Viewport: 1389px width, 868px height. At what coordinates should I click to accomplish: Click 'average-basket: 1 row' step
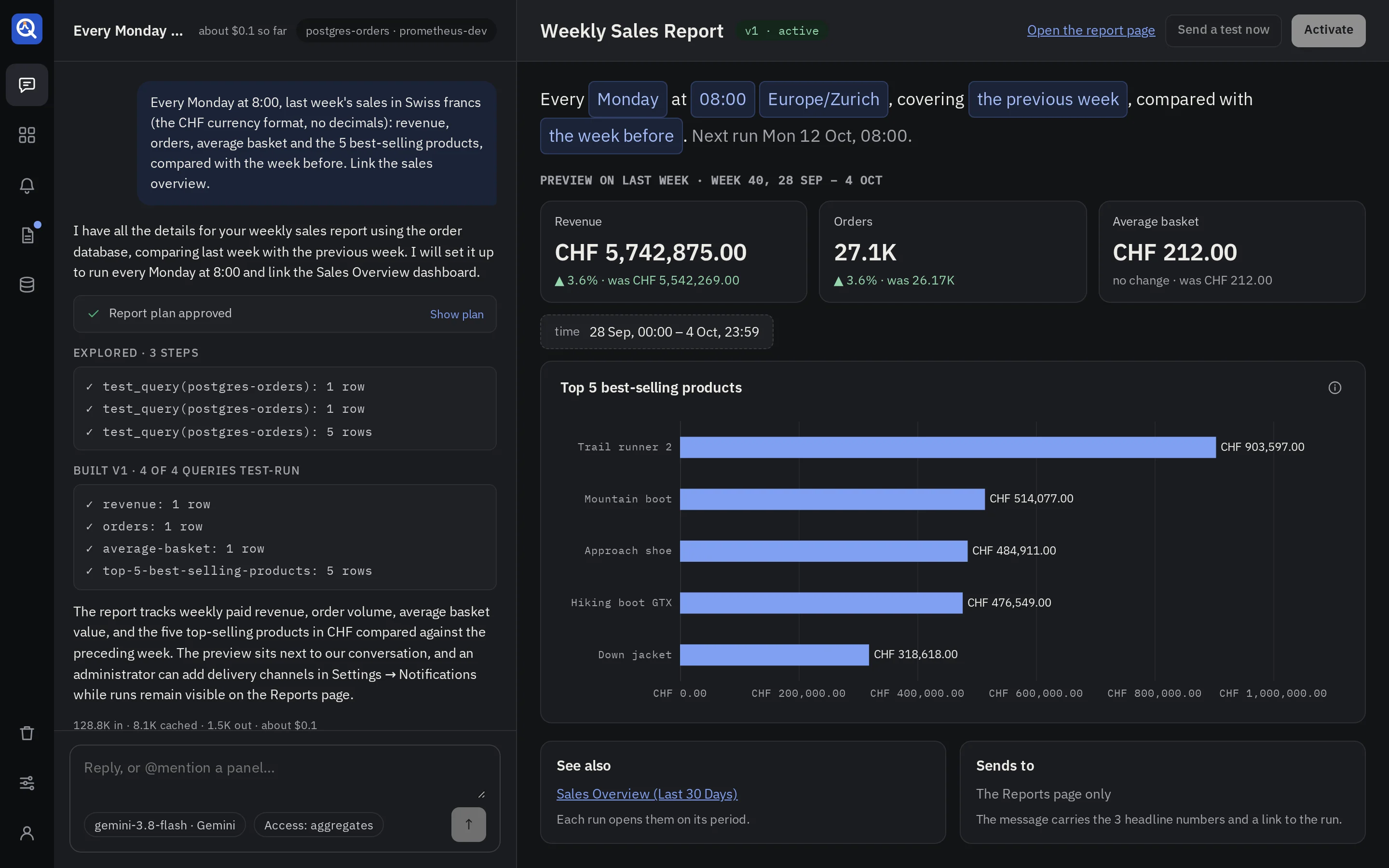(183, 548)
